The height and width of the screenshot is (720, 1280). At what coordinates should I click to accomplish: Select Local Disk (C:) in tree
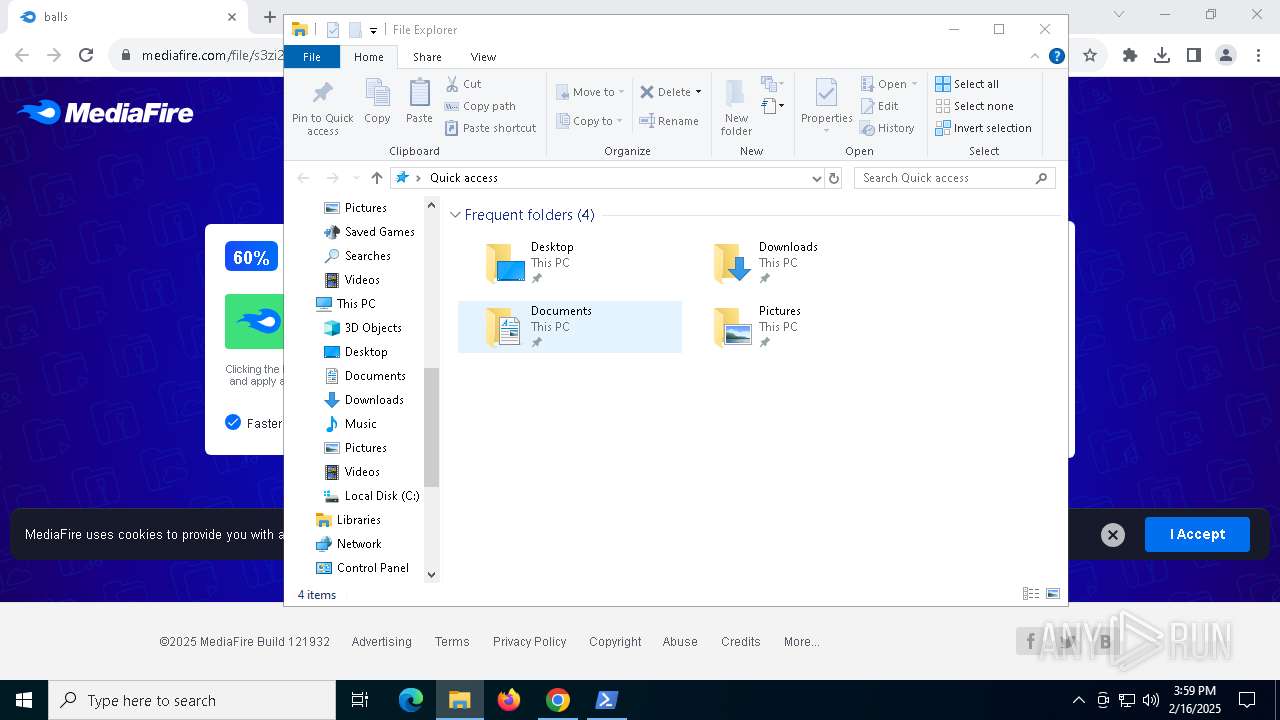[x=371, y=496]
